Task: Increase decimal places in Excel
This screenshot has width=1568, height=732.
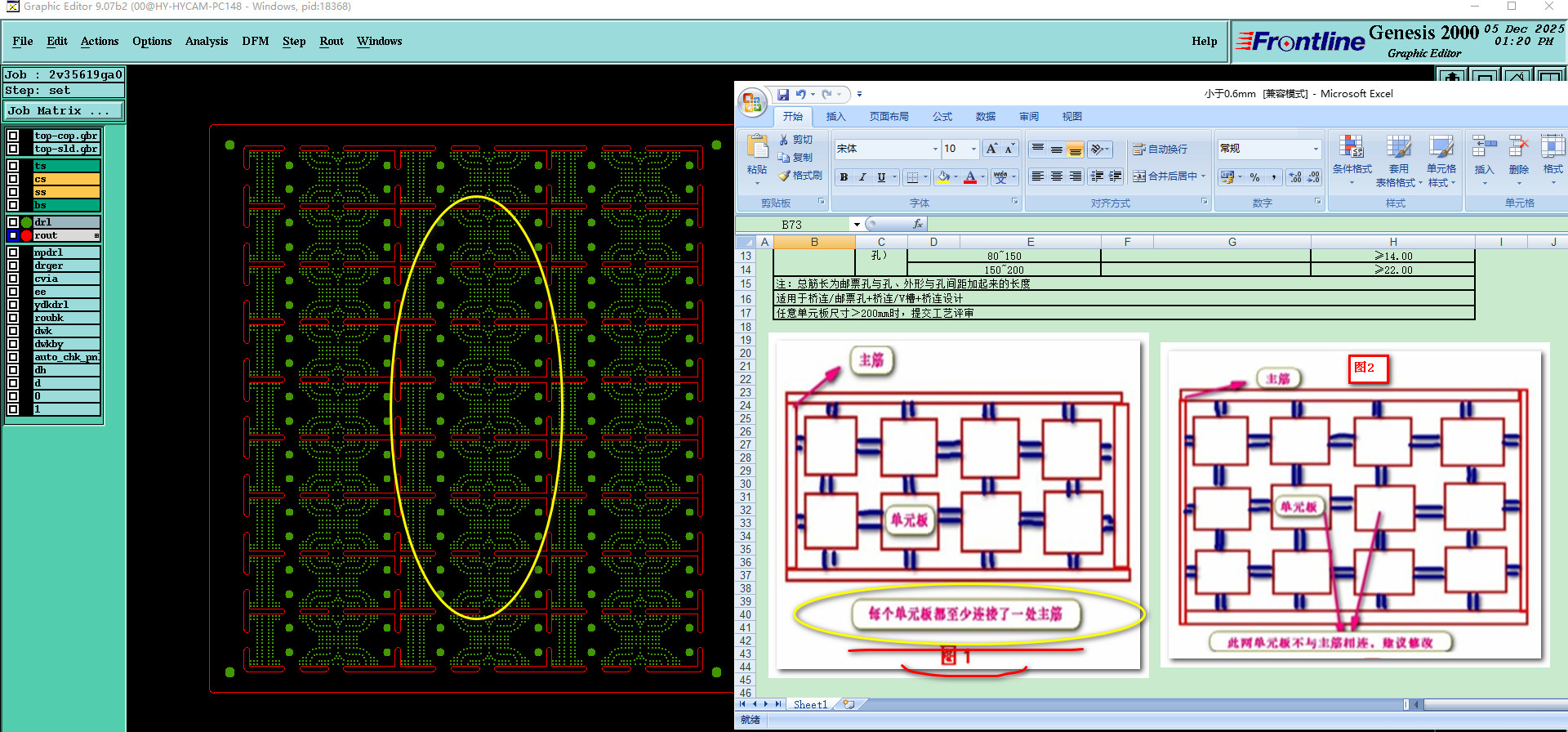Action: click(1295, 177)
